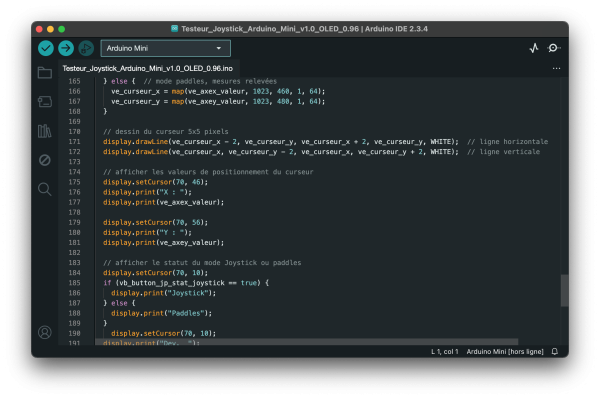The image size is (600, 399).
Task: Show the Debug sidebar panel
Action: coord(45,160)
